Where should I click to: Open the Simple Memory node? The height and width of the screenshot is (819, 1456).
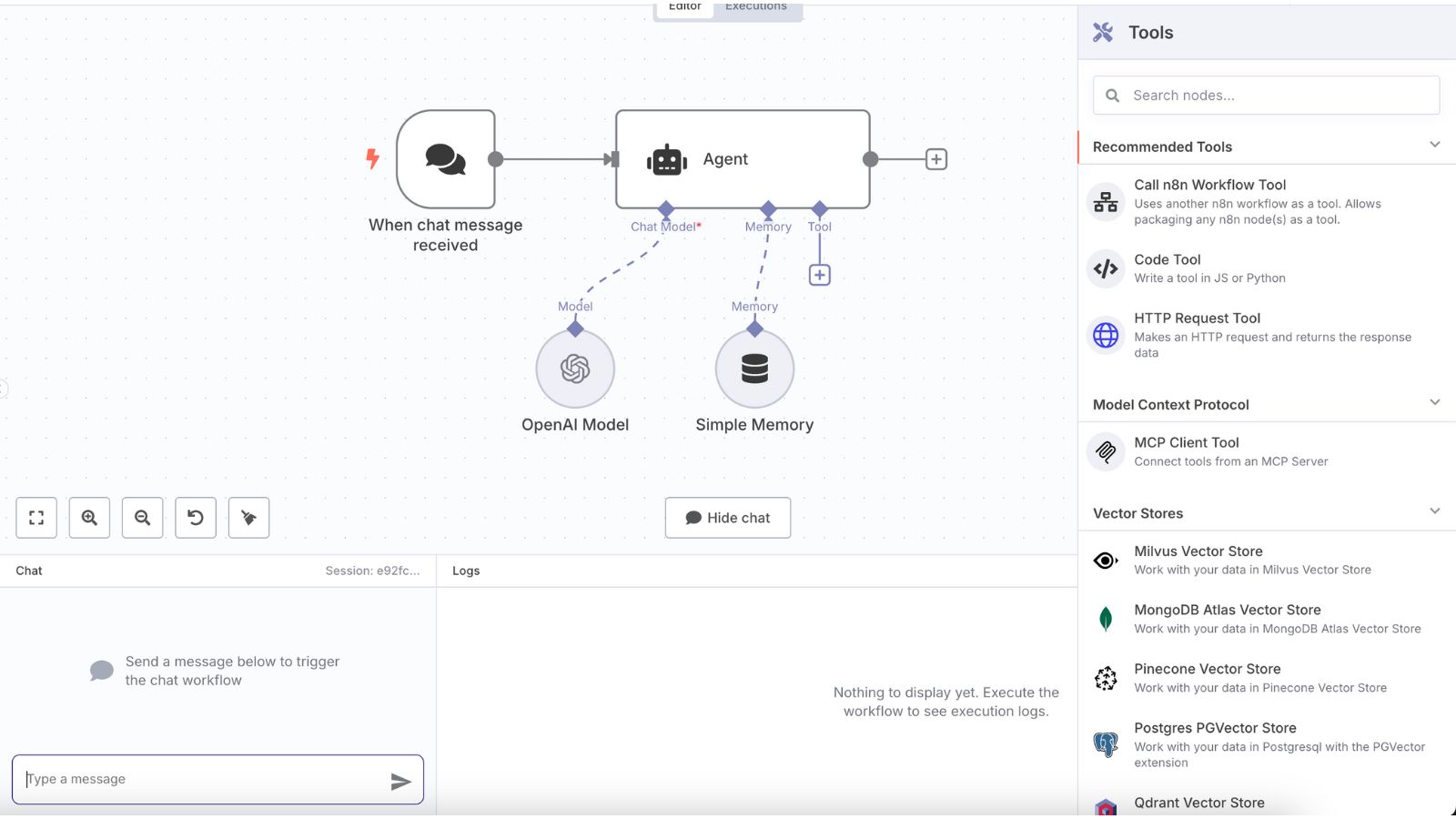click(x=754, y=369)
